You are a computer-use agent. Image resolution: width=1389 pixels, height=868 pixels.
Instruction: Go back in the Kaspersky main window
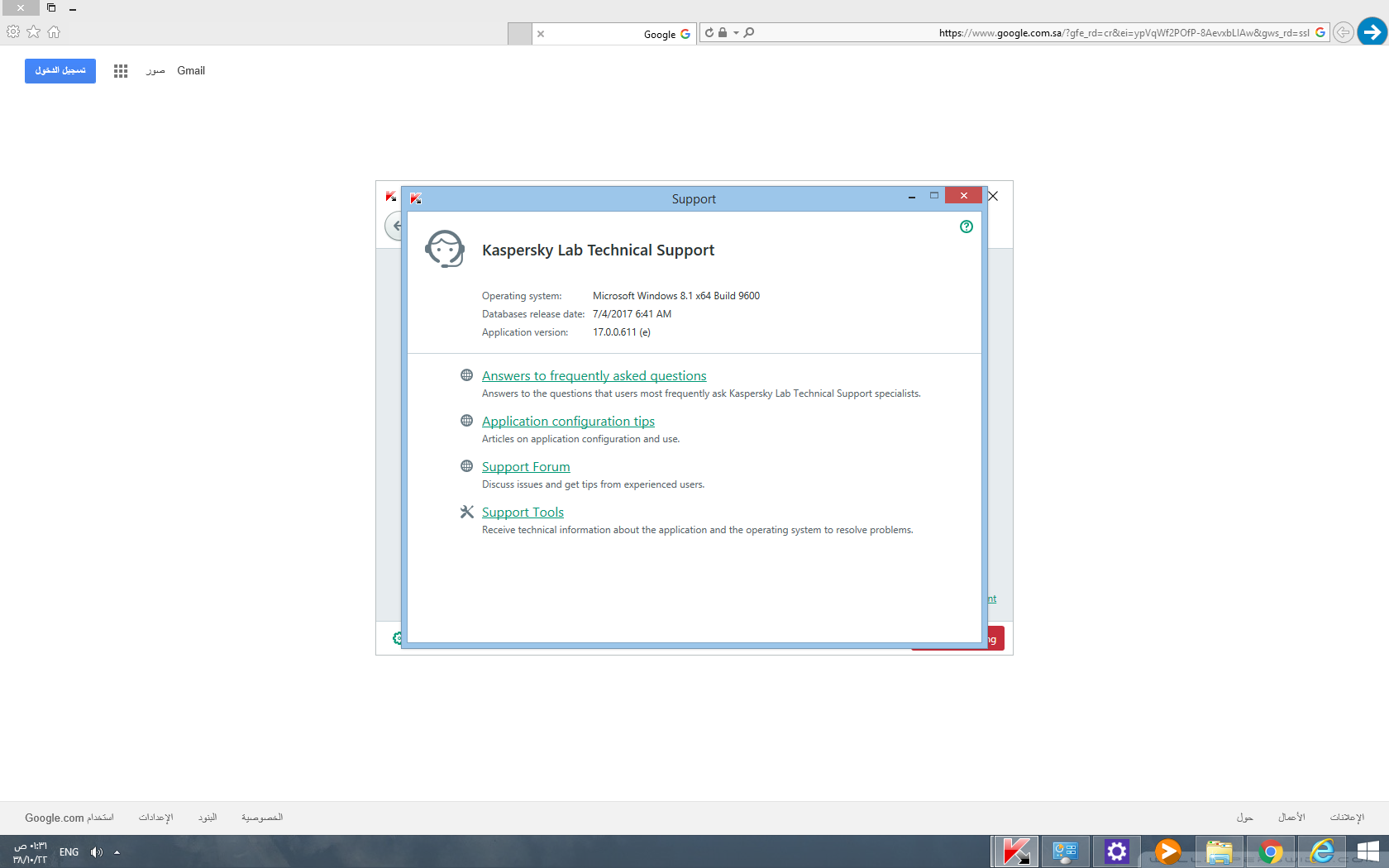[395, 226]
